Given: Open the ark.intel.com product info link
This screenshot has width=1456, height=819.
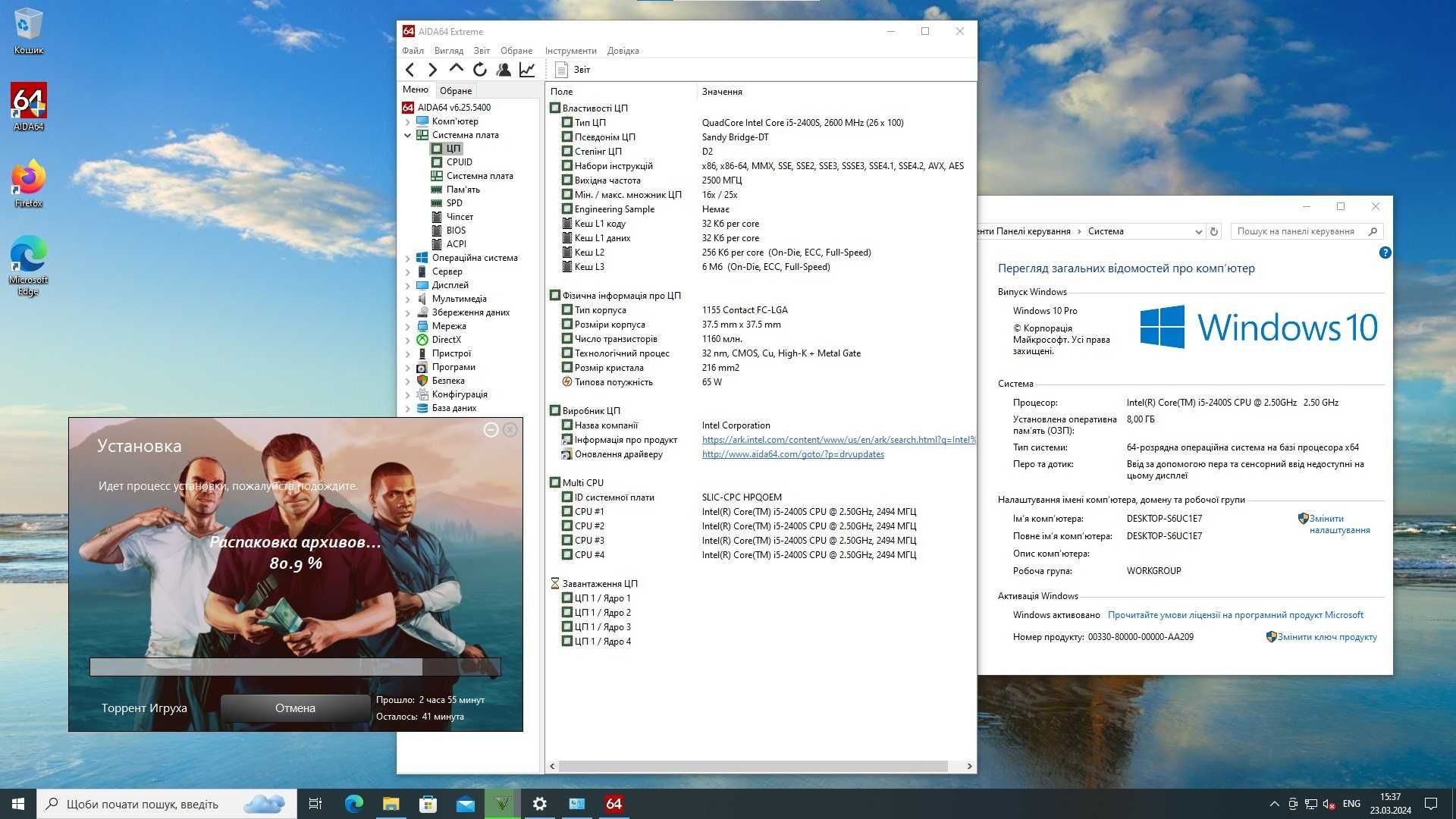Looking at the screenshot, I should [x=839, y=440].
